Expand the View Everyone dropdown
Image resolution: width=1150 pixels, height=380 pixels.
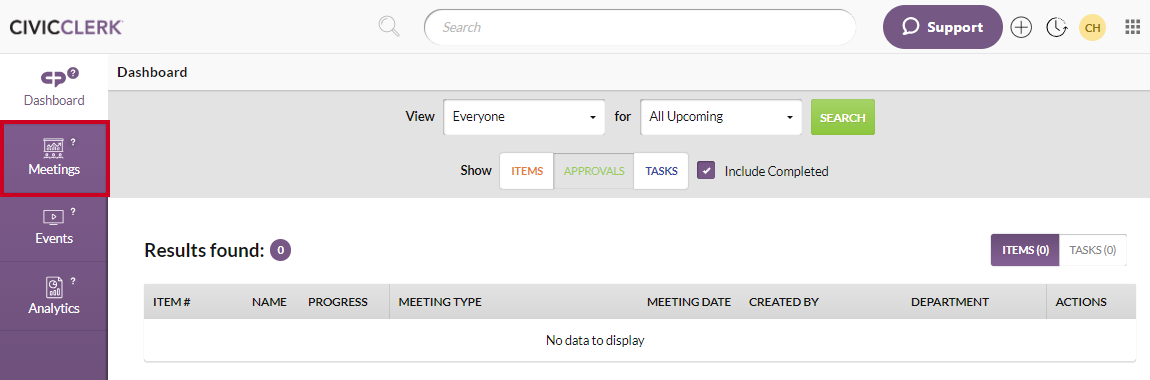[x=524, y=117]
